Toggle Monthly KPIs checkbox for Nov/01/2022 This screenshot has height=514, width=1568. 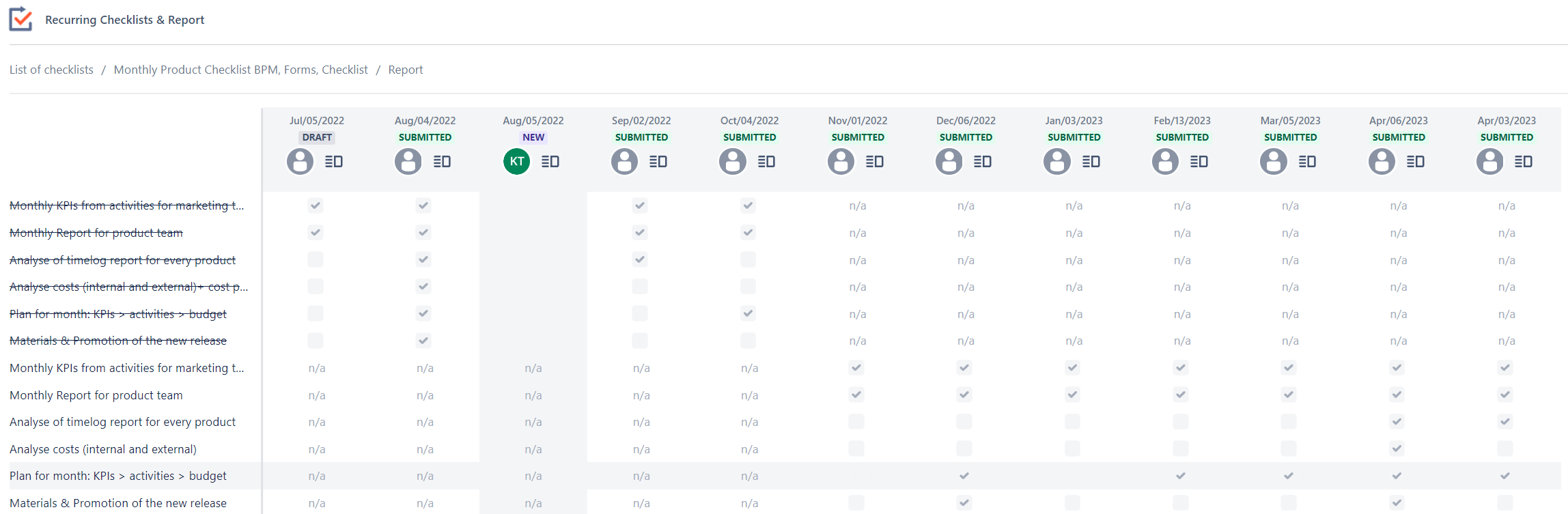point(856,368)
